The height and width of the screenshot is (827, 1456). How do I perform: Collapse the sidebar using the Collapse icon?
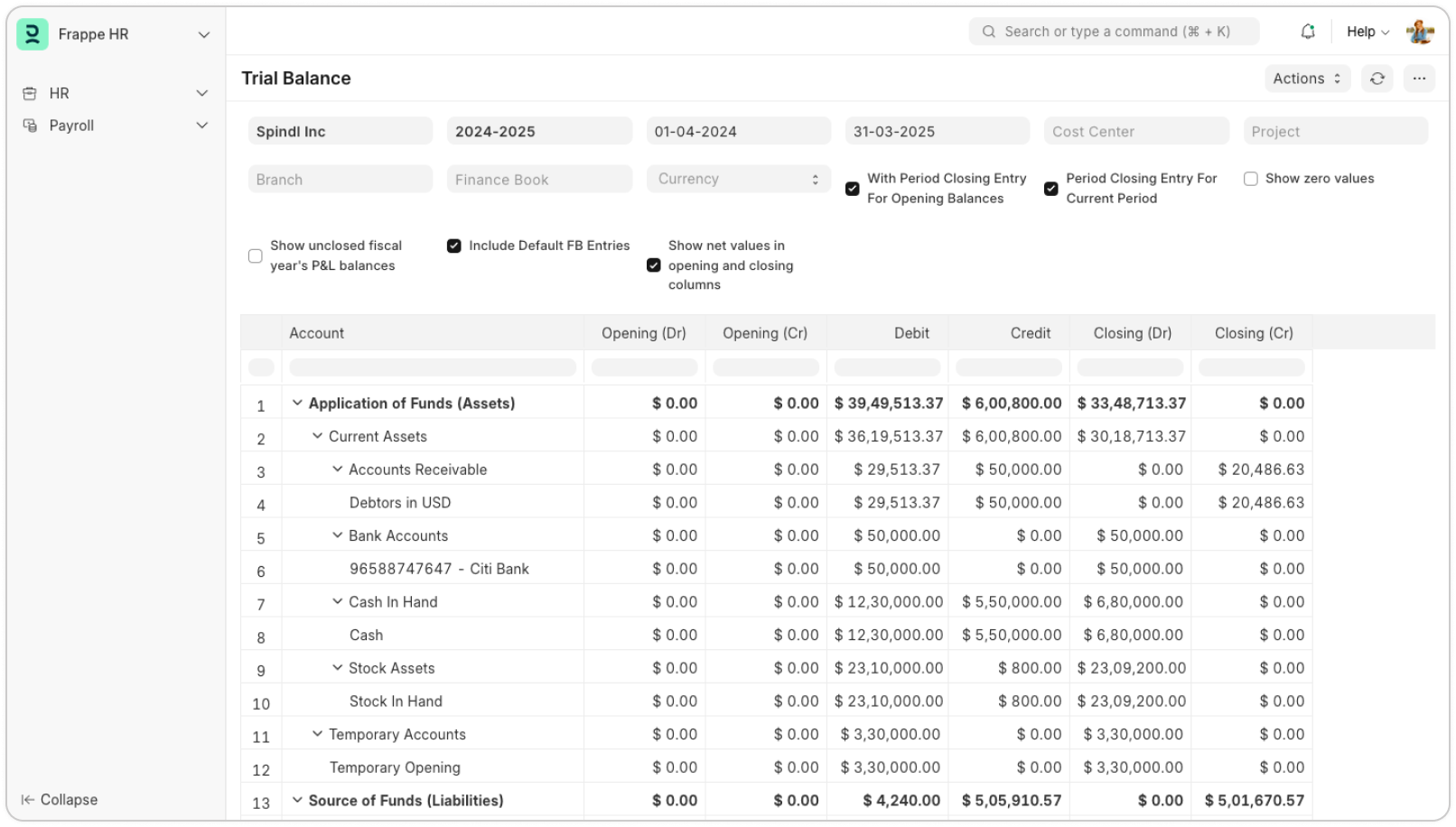coord(28,800)
